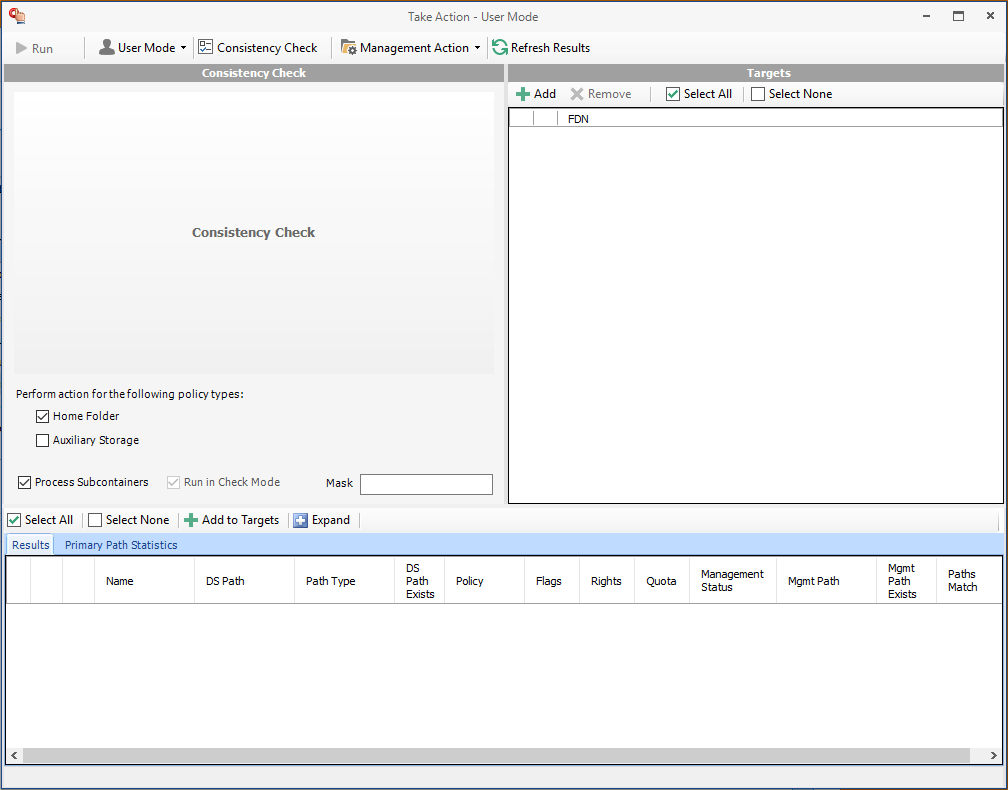Click the Refresh Results green arrows icon
Viewport: 1008px width, 790px height.
(x=500, y=48)
